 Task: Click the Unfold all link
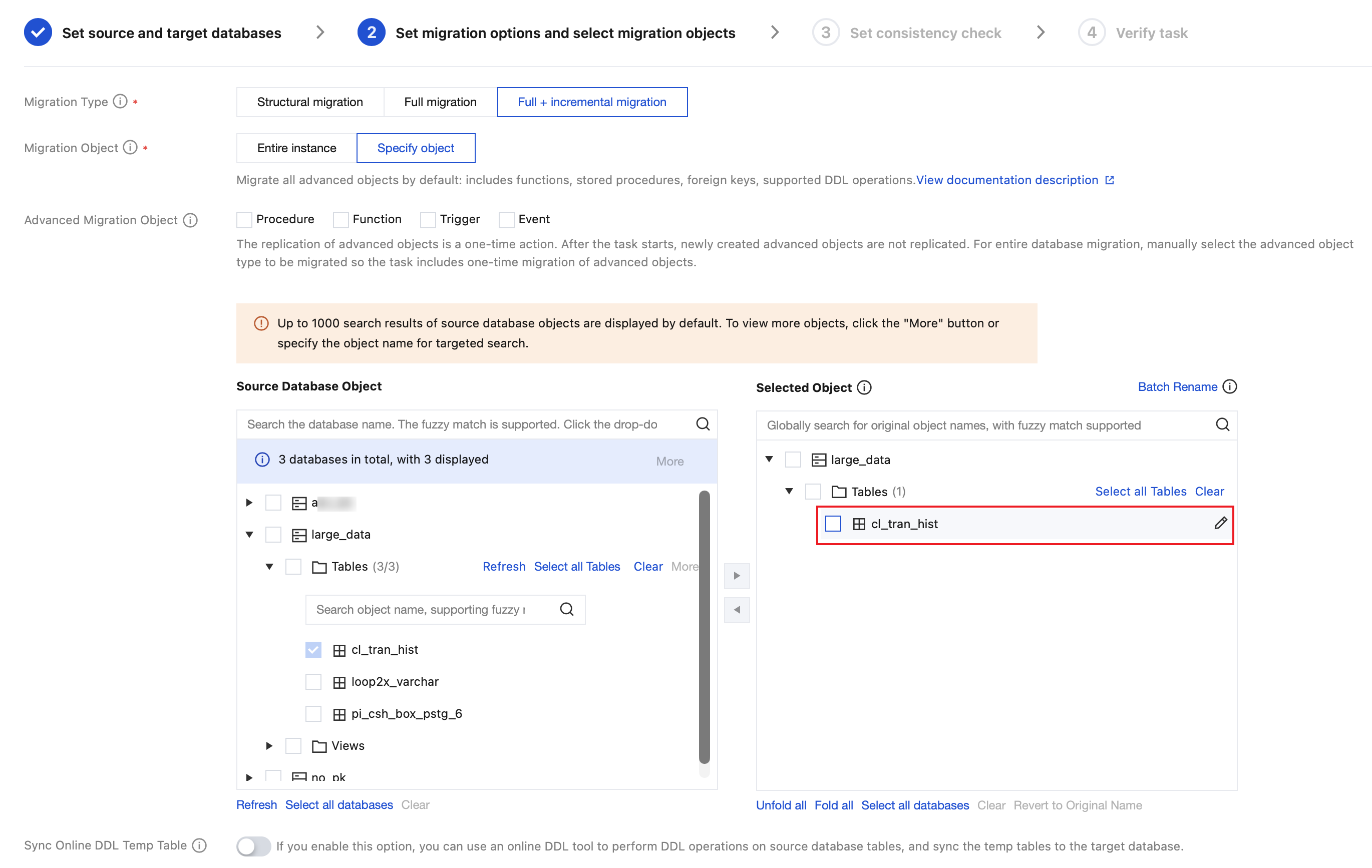tap(781, 805)
